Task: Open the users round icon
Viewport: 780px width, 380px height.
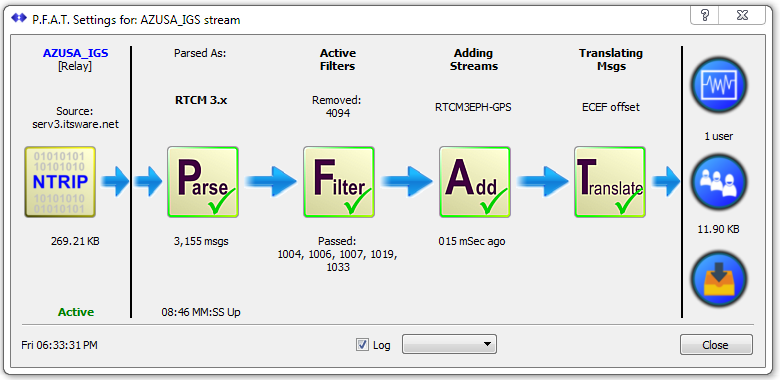Action: click(719, 182)
